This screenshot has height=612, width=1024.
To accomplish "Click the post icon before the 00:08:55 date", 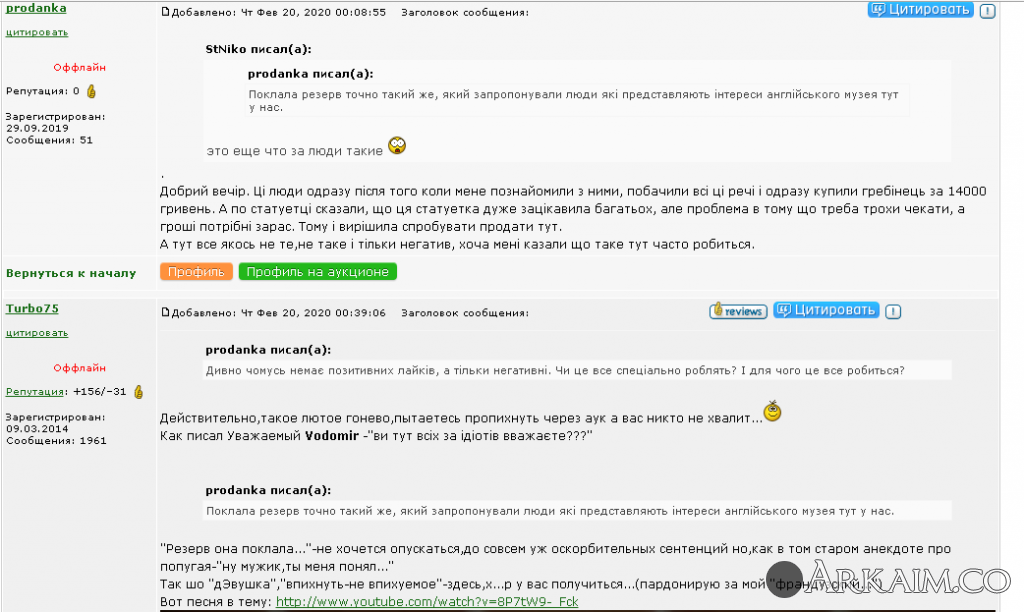I will 165,12.
